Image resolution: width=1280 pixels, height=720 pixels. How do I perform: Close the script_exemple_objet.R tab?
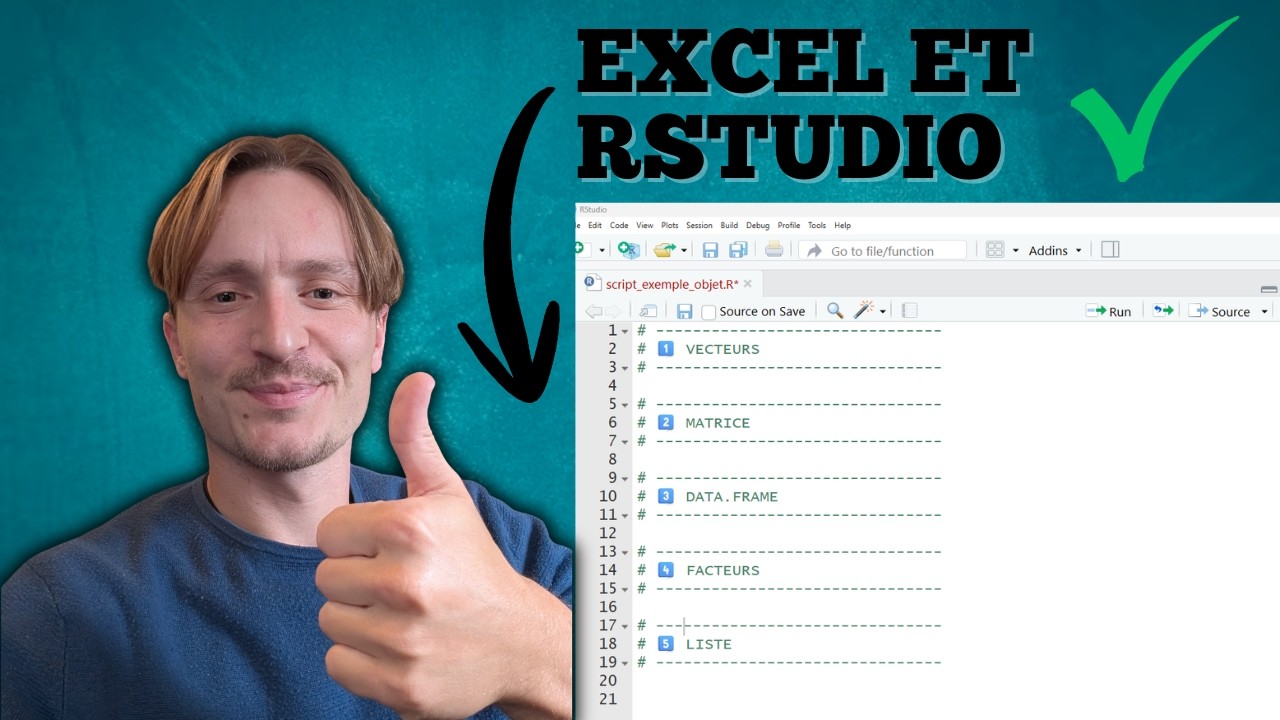click(x=747, y=284)
